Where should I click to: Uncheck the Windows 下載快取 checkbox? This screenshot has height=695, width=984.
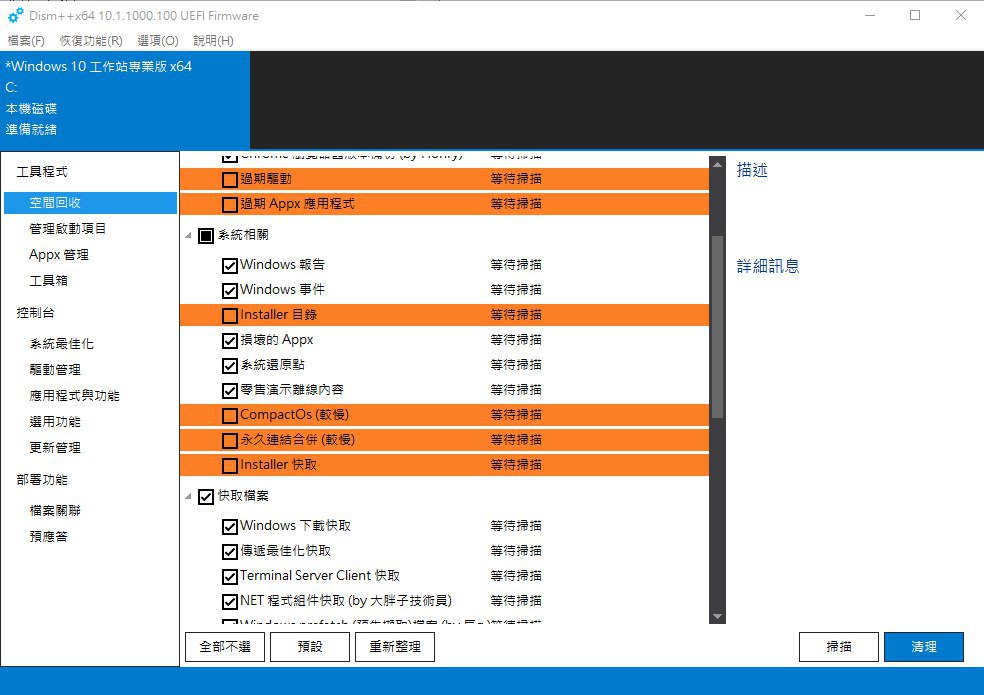230,526
